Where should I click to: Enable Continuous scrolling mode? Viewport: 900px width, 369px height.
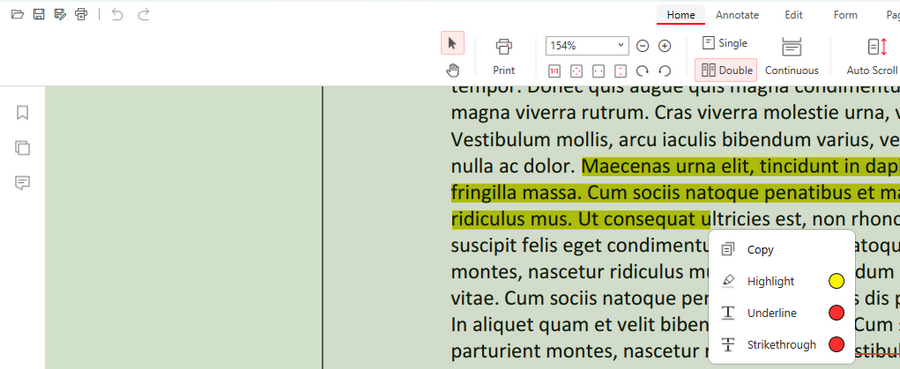tap(792, 56)
